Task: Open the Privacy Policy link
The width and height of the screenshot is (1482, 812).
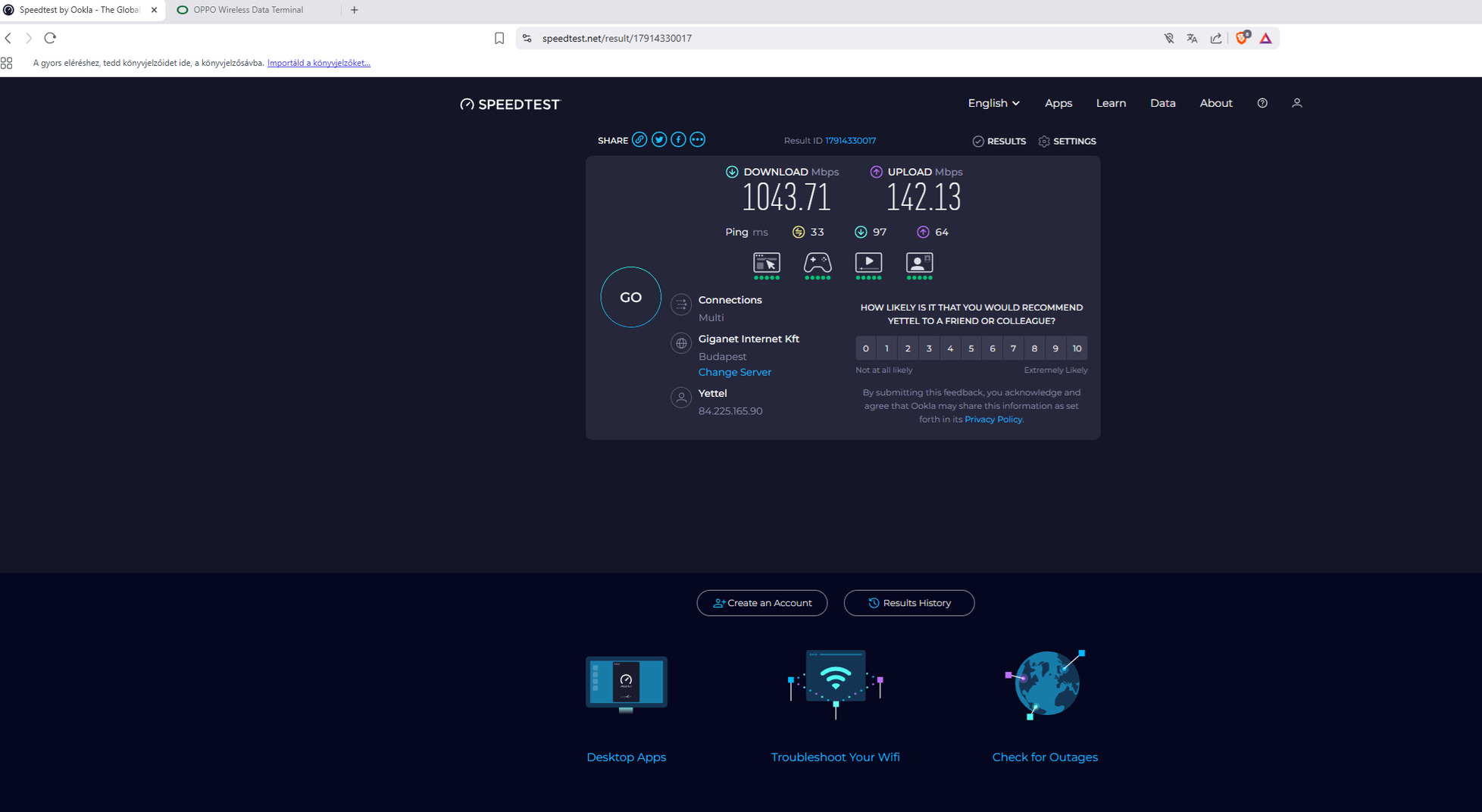Action: pos(993,419)
